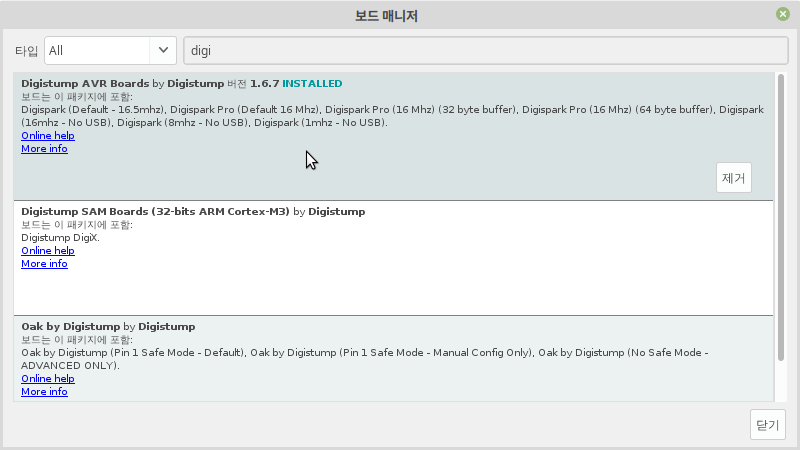Click the INSTALLED status label
Viewport: 800px width, 450px height.
312,84
